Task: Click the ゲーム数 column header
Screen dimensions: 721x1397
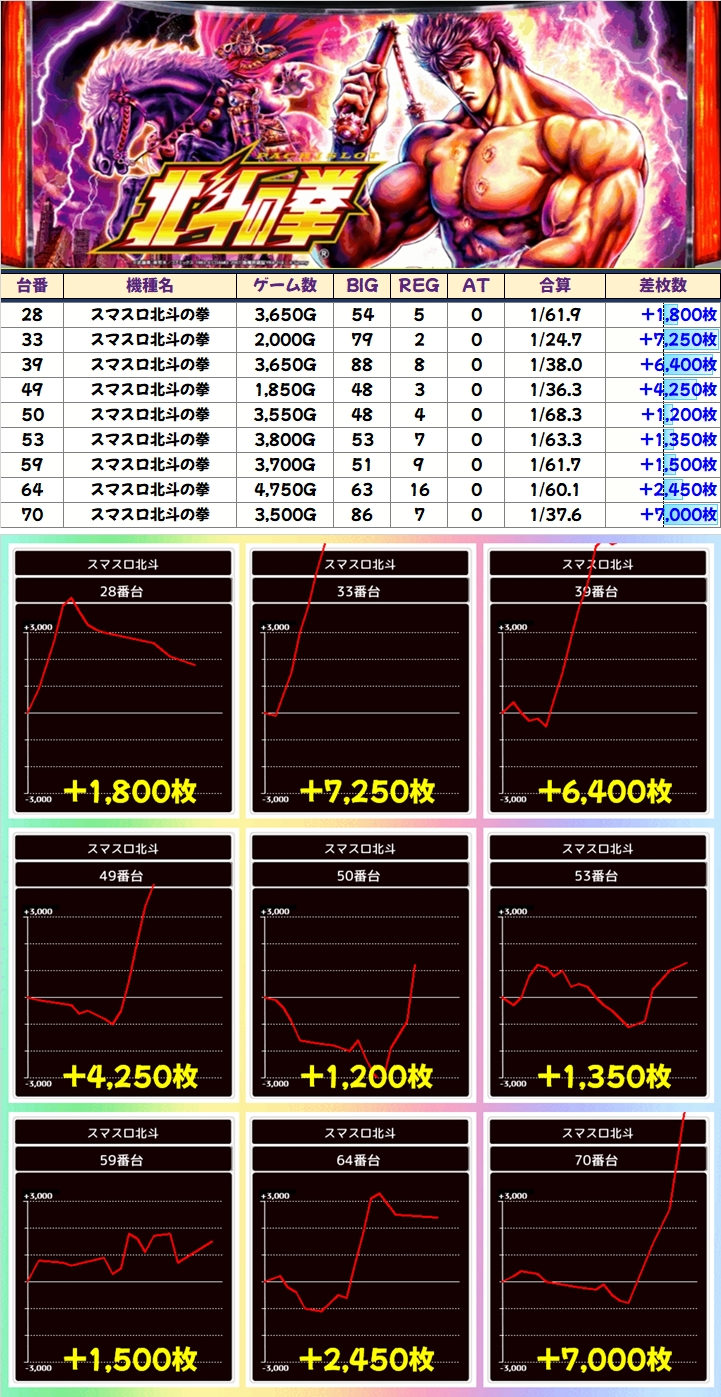Action: (x=284, y=285)
